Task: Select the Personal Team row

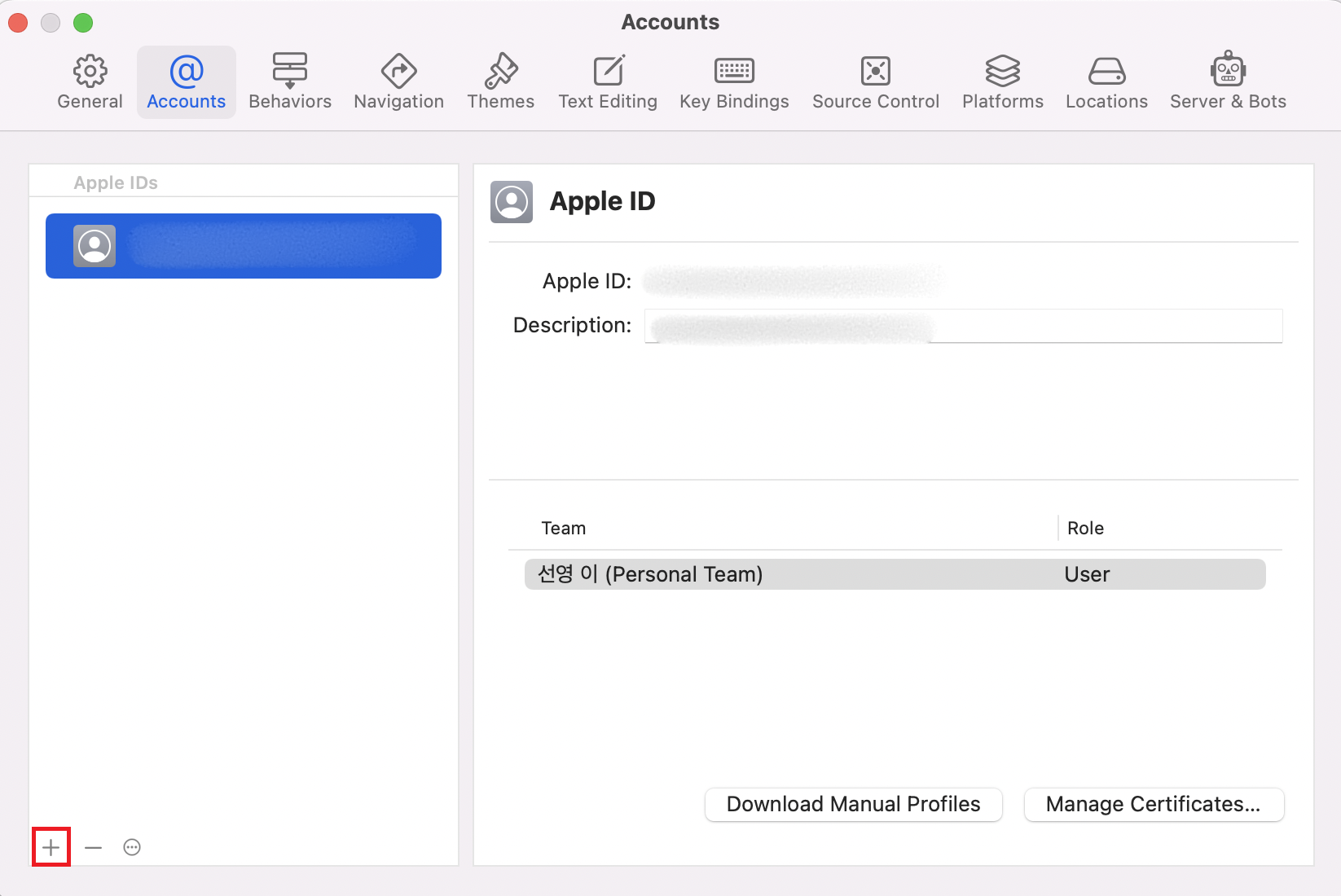Action: 895,574
